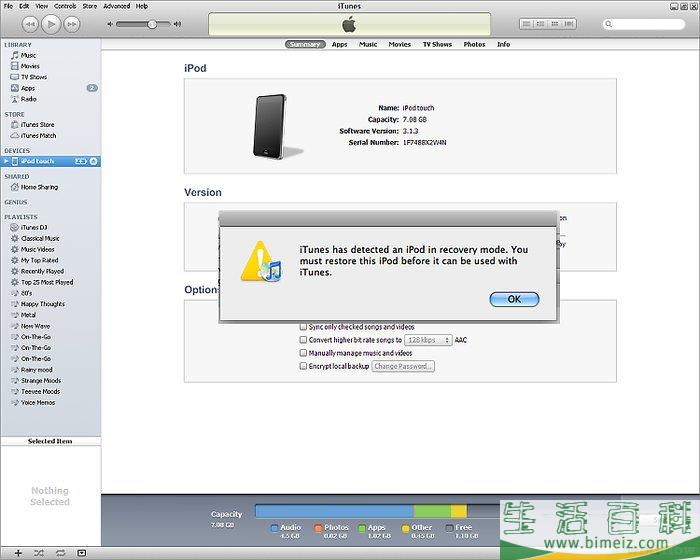This screenshot has height=560, width=700.
Task: Click the Change Password button
Action: point(403,366)
